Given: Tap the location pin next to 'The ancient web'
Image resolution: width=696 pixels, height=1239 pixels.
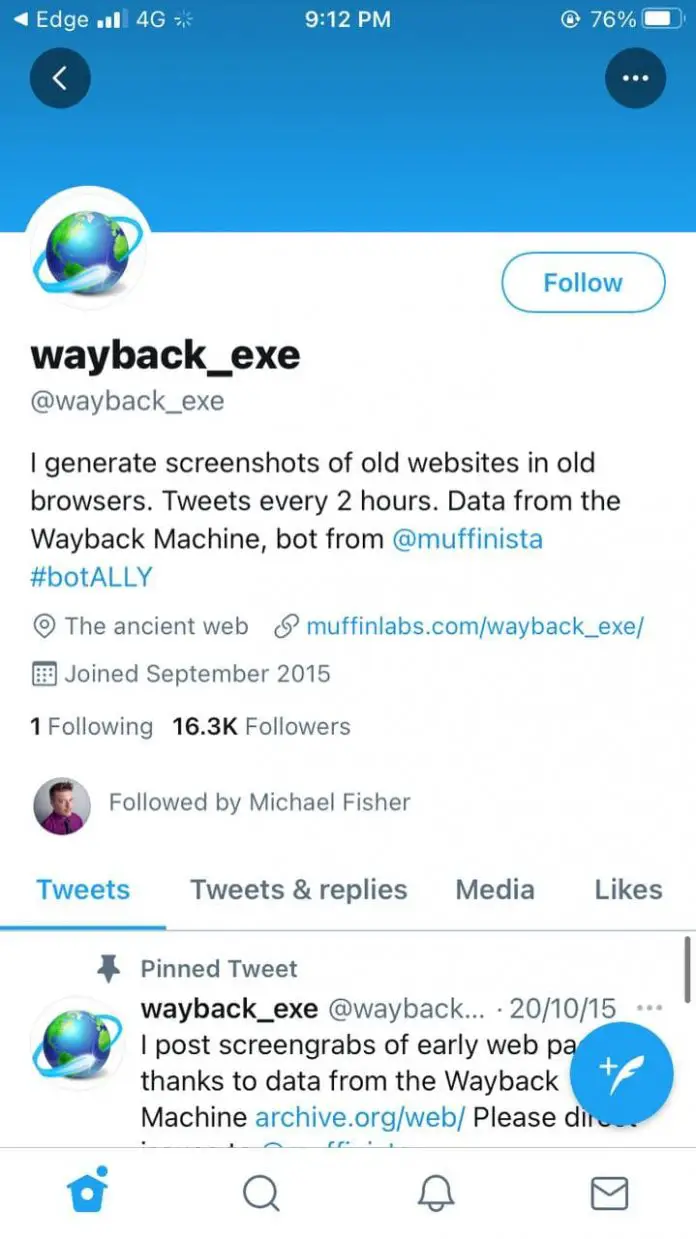Looking at the screenshot, I should pyautogui.click(x=44, y=626).
